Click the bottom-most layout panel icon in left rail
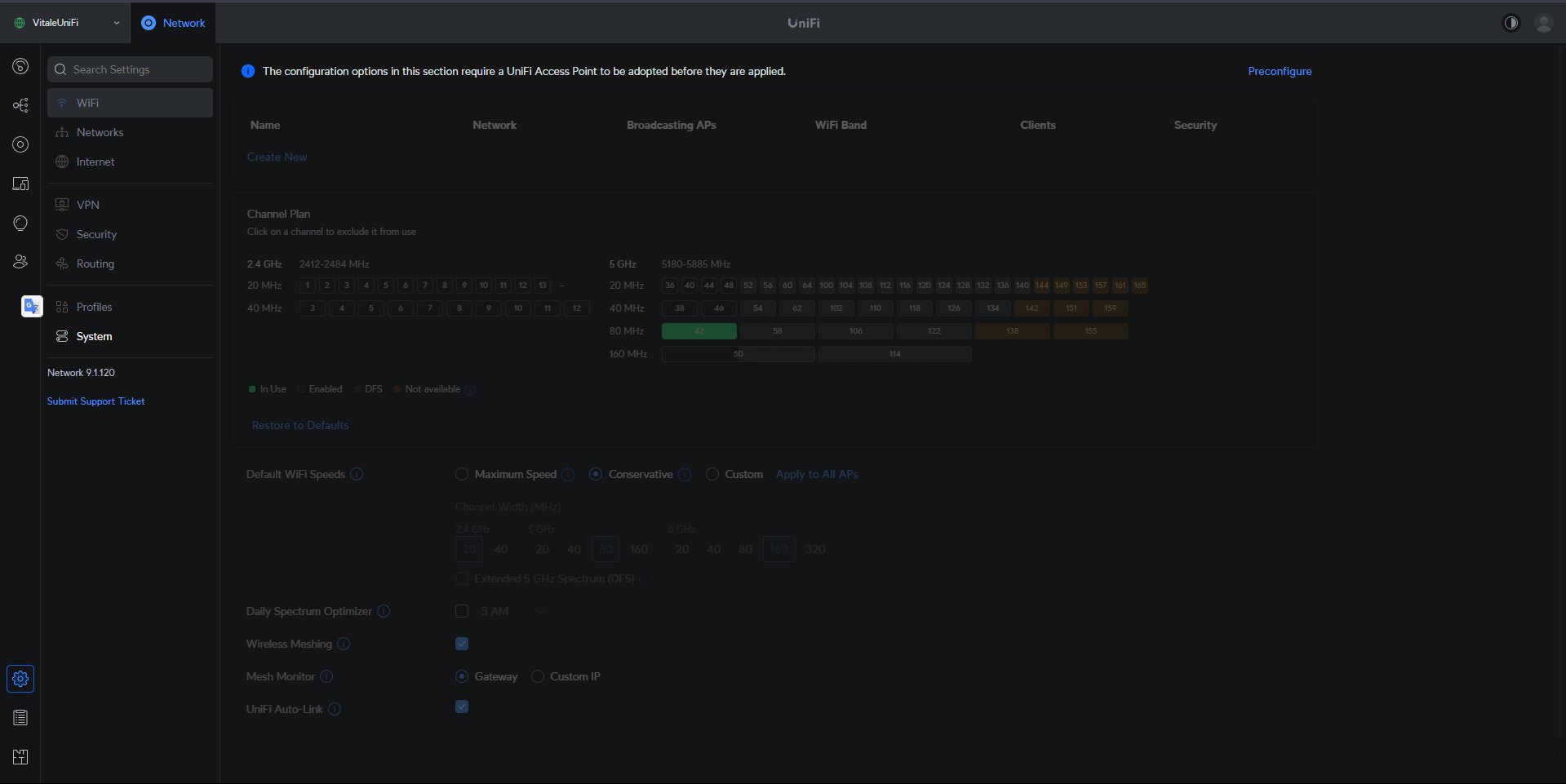 (20, 757)
